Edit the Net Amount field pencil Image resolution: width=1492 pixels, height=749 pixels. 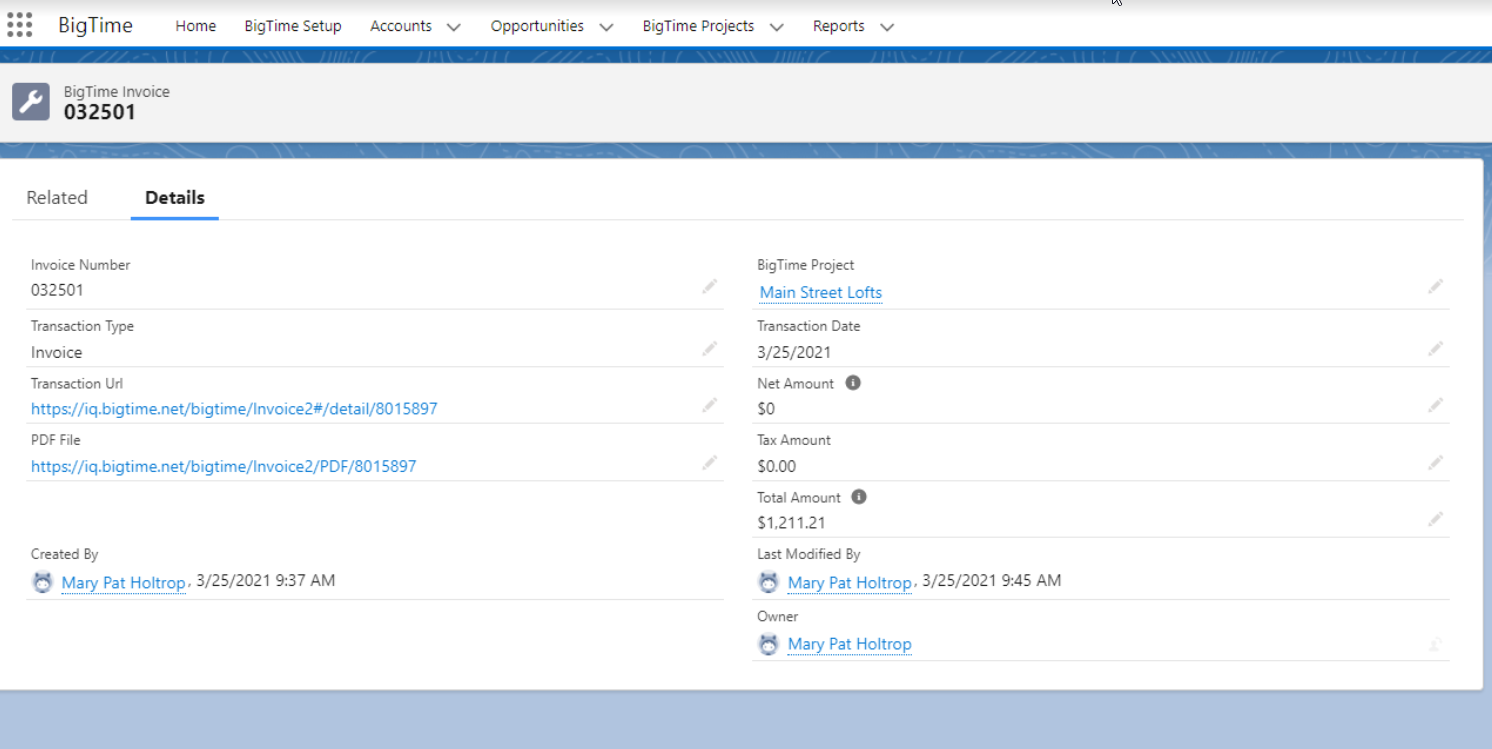click(x=1435, y=405)
